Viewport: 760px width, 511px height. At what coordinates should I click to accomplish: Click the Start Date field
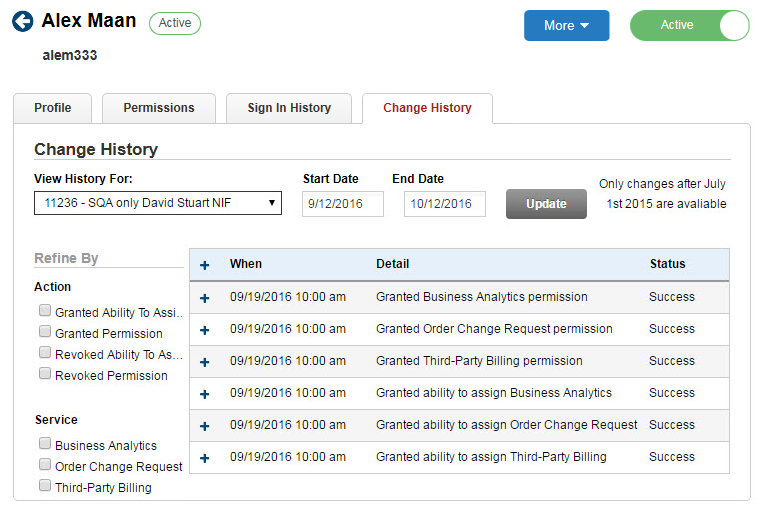point(343,204)
